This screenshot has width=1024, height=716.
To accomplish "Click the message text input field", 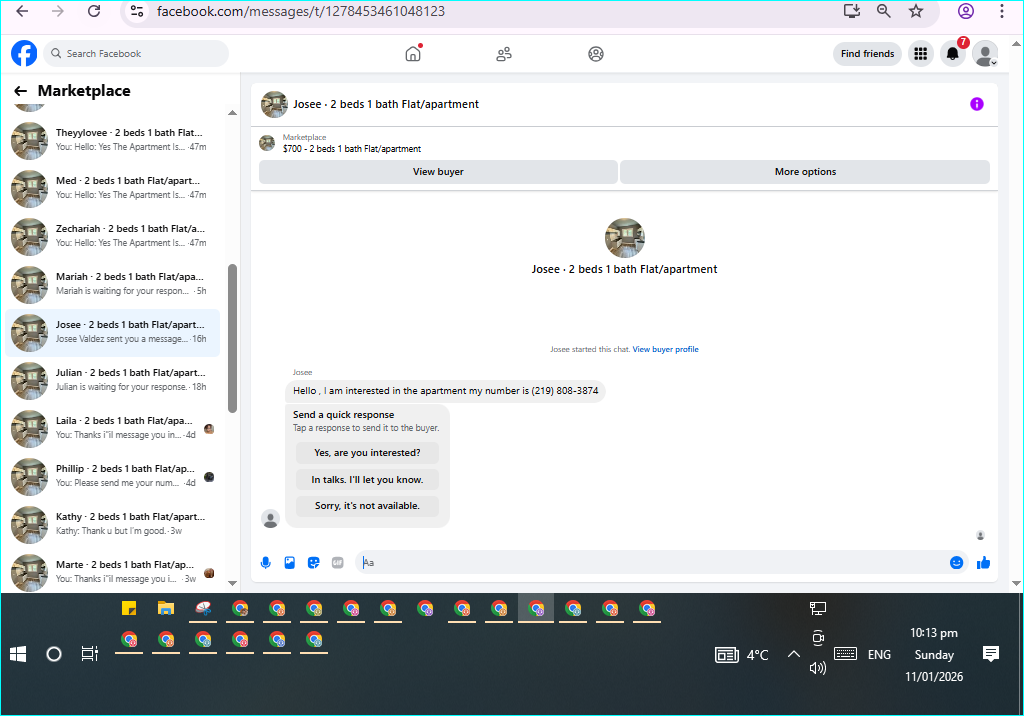I will click(x=653, y=562).
